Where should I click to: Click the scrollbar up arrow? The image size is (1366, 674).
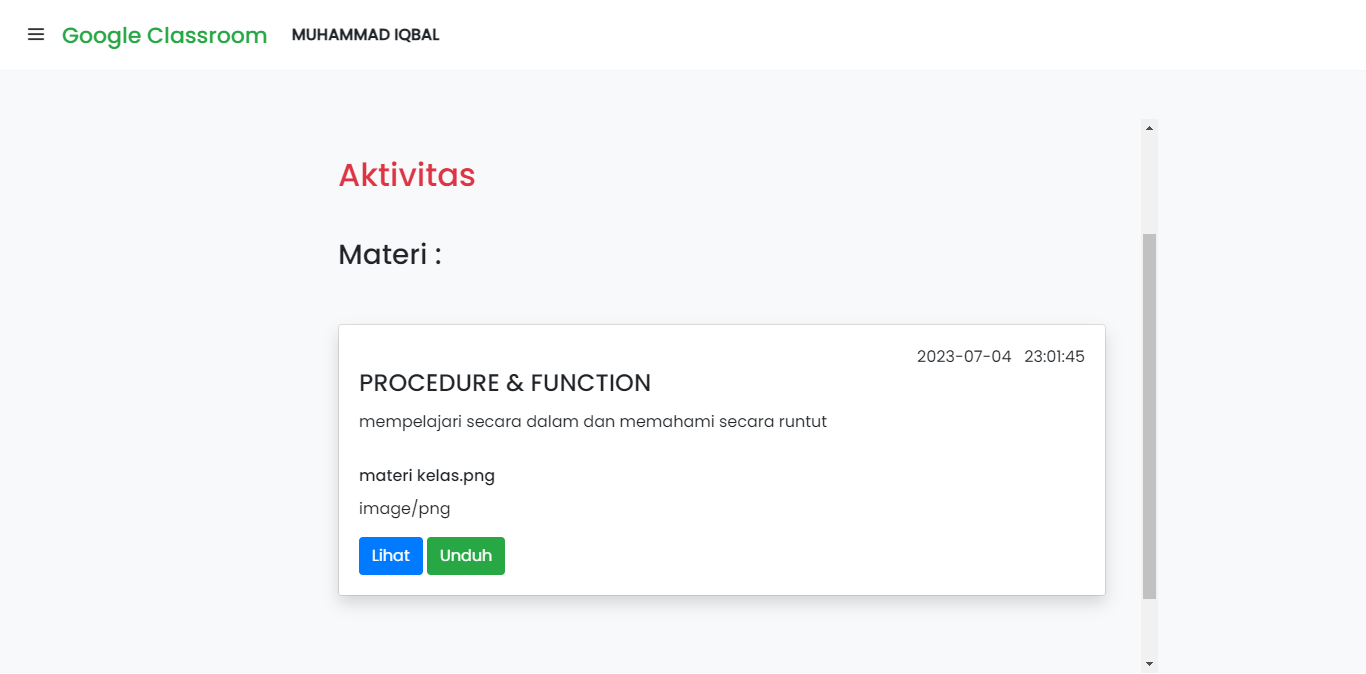[1149, 128]
